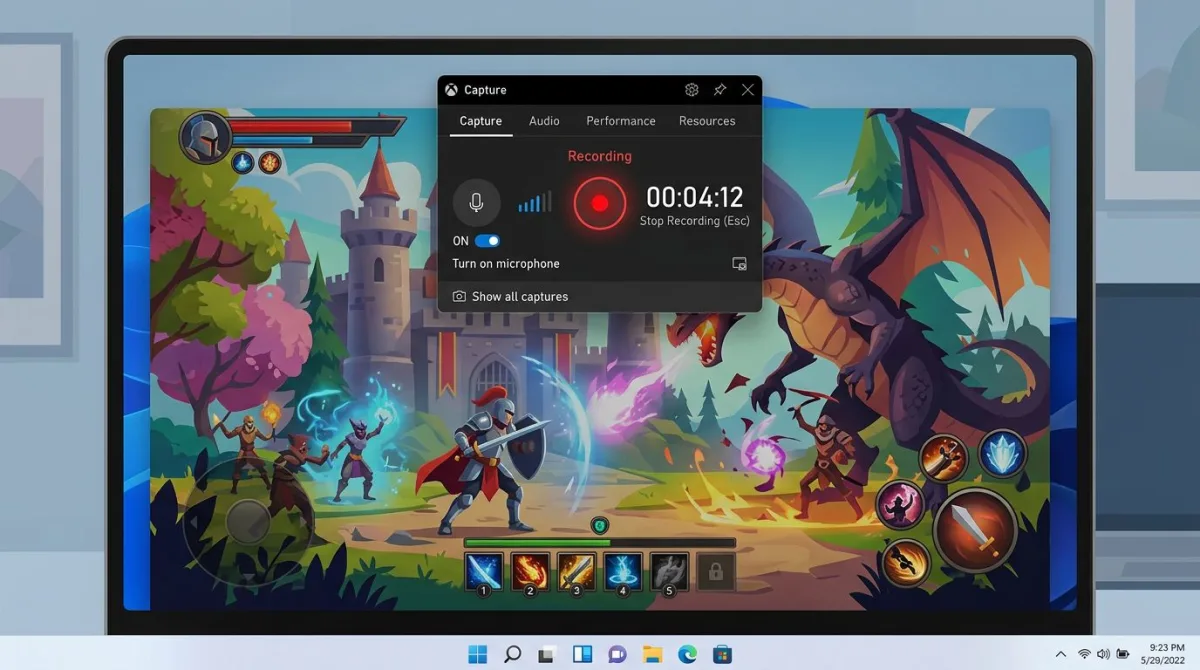Image resolution: width=1200 pixels, height=670 pixels.
Task: Tap the fiery slash skill button
Action: tap(943, 458)
